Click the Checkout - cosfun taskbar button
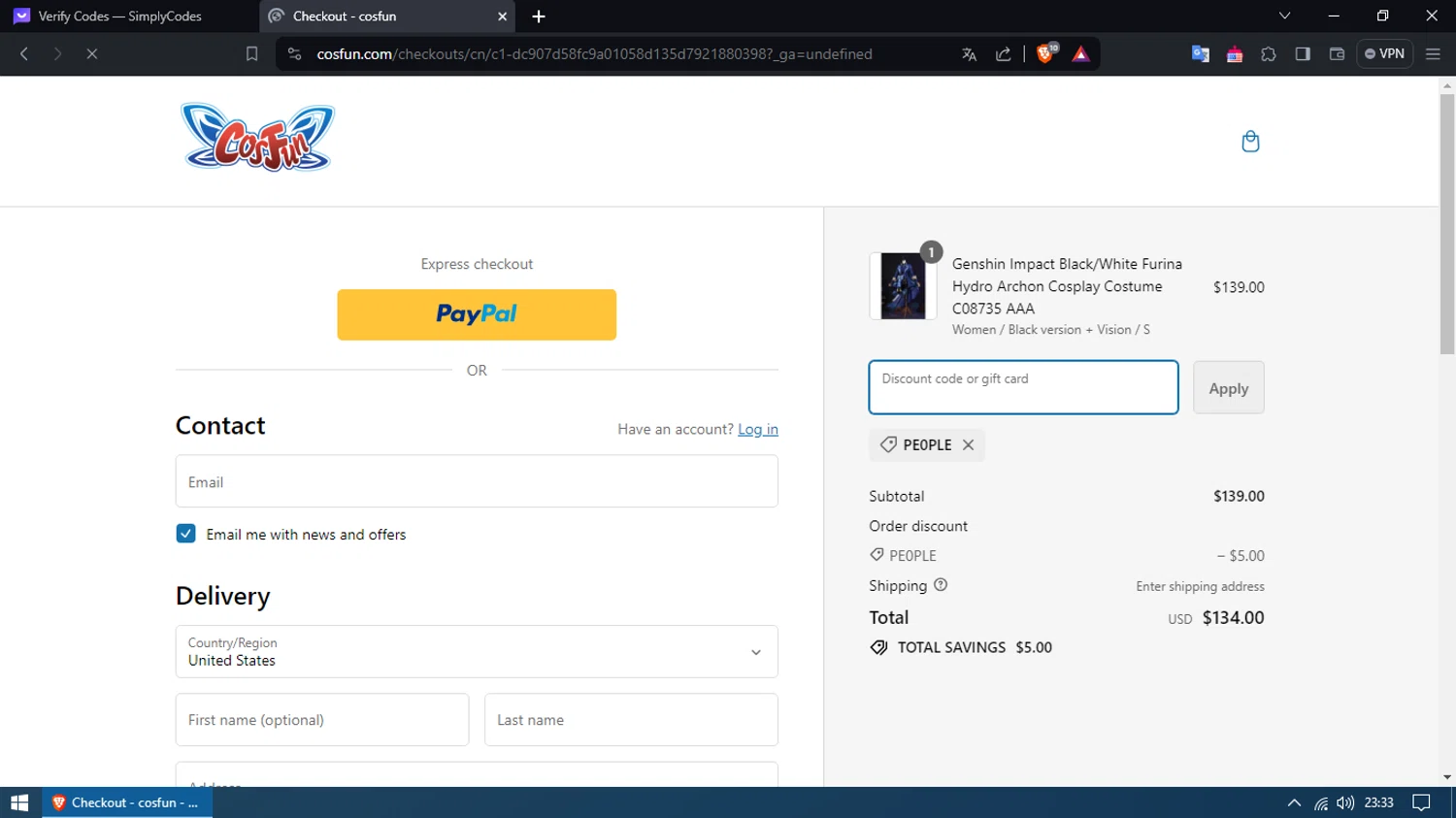The width and height of the screenshot is (1456, 818). [127, 802]
